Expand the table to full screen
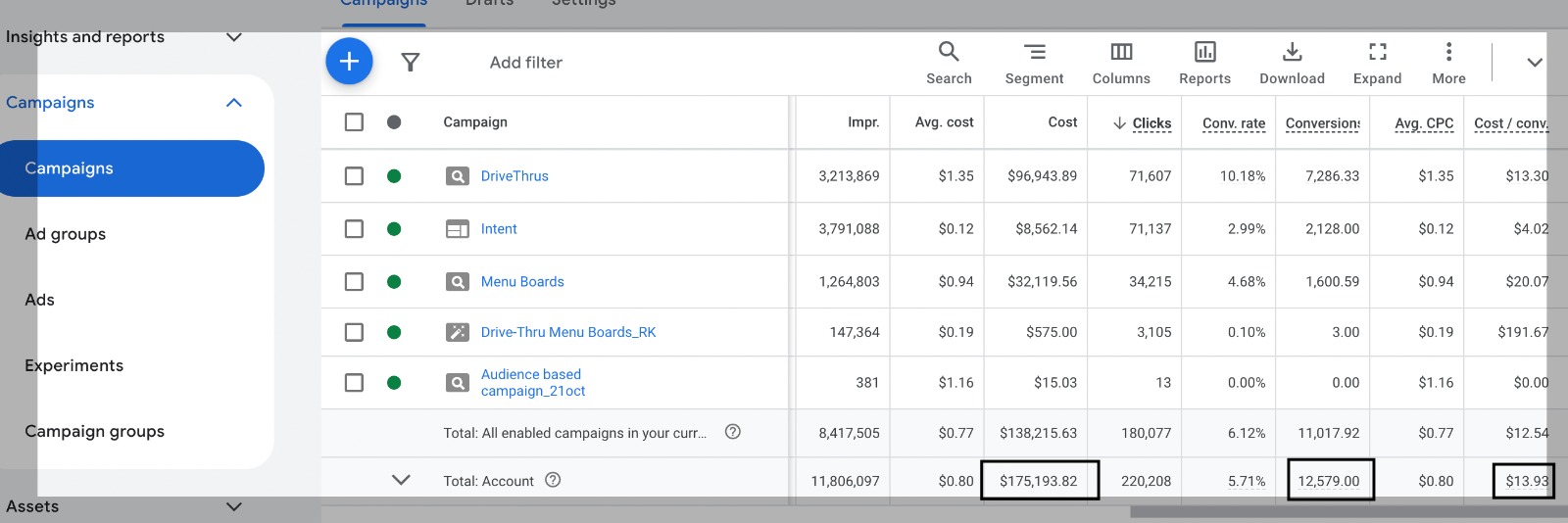 pyautogui.click(x=1377, y=63)
